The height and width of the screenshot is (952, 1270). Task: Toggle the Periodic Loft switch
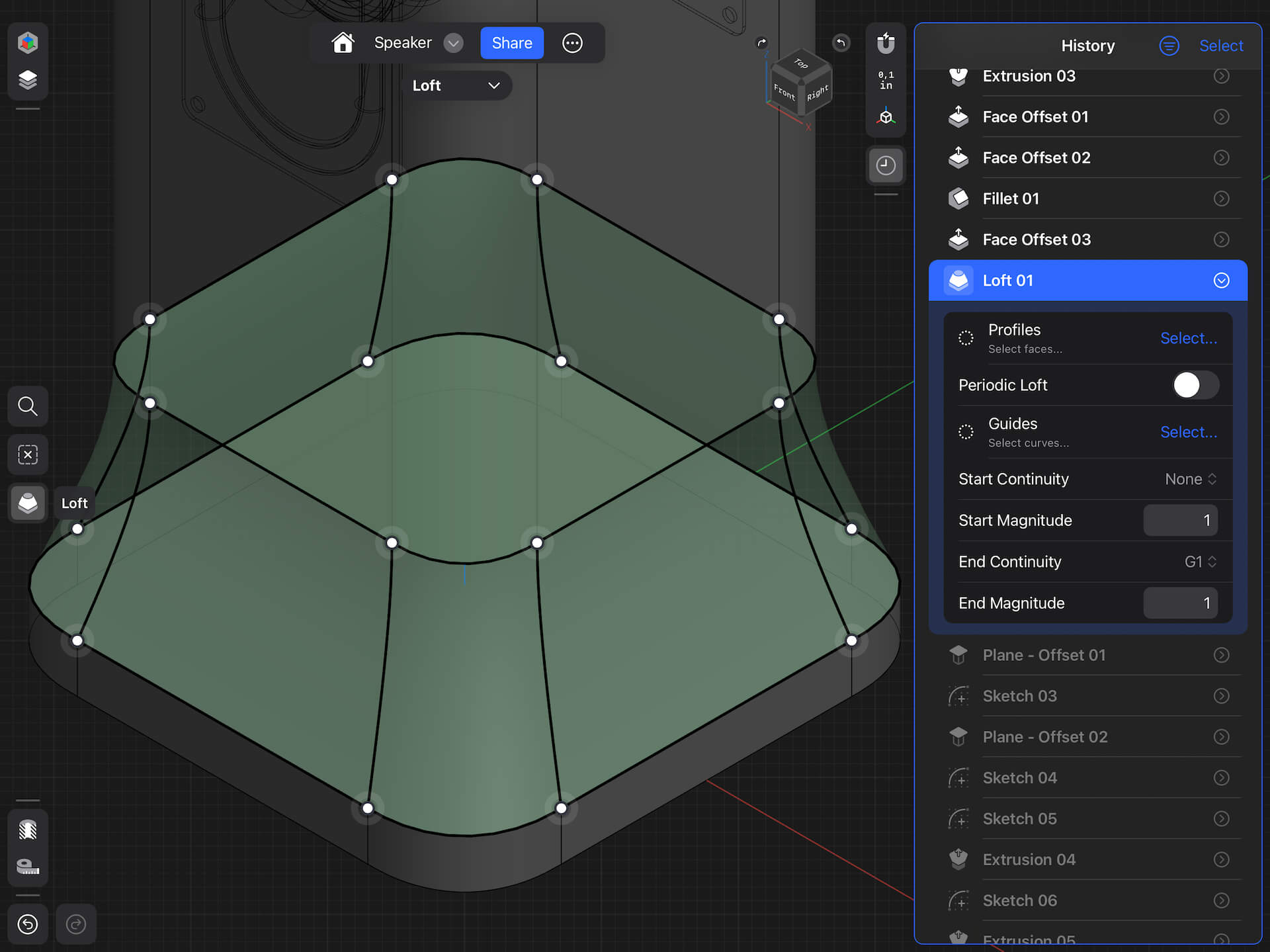(1195, 385)
